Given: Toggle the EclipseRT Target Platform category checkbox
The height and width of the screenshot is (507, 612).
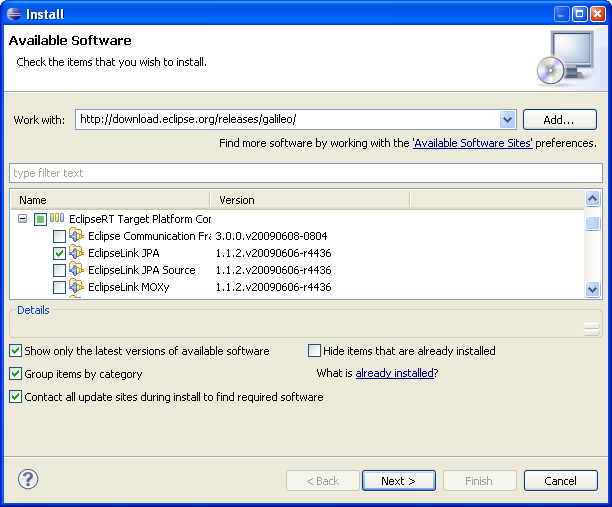Looking at the screenshot, I should coord(40,219).
